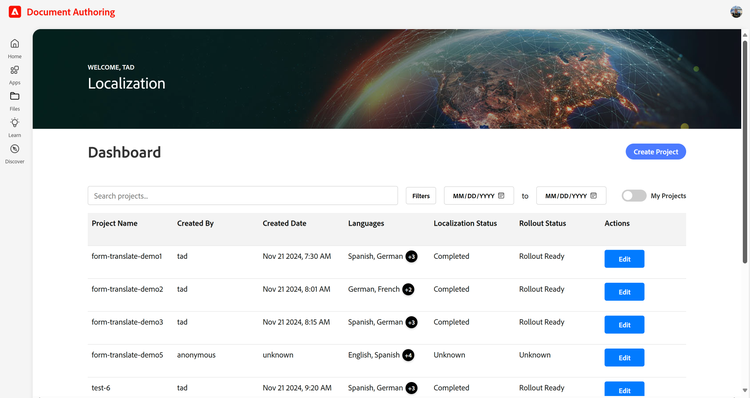
Task: Click the Adobe logo icon
Action: [15, 12]
